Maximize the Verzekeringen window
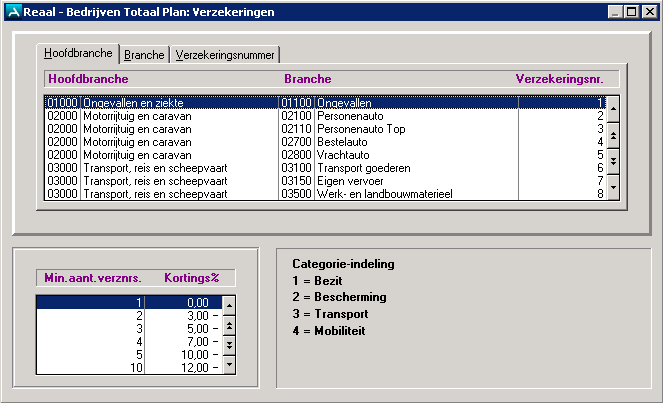Screen dimensions: 663x403 click(x=631, y=11)
